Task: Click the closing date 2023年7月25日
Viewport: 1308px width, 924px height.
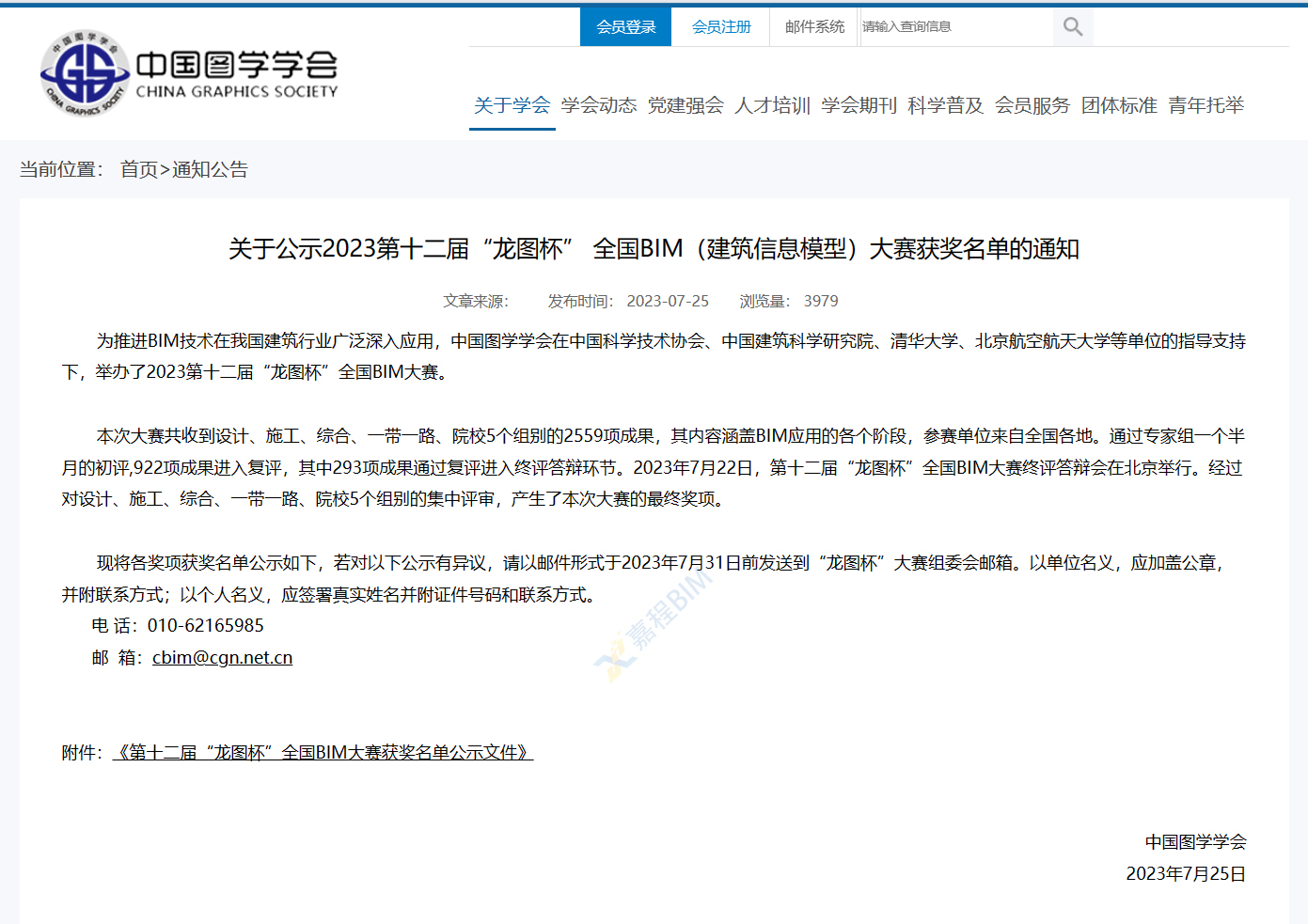Action: pos(1186,874)
